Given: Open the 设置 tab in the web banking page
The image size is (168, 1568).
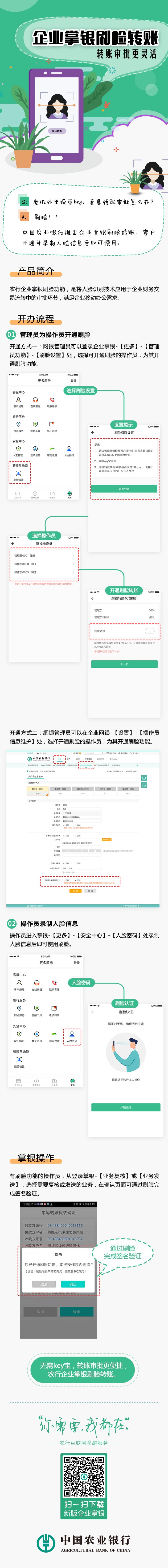Looking at the screenshot, I should pos(59,759).
